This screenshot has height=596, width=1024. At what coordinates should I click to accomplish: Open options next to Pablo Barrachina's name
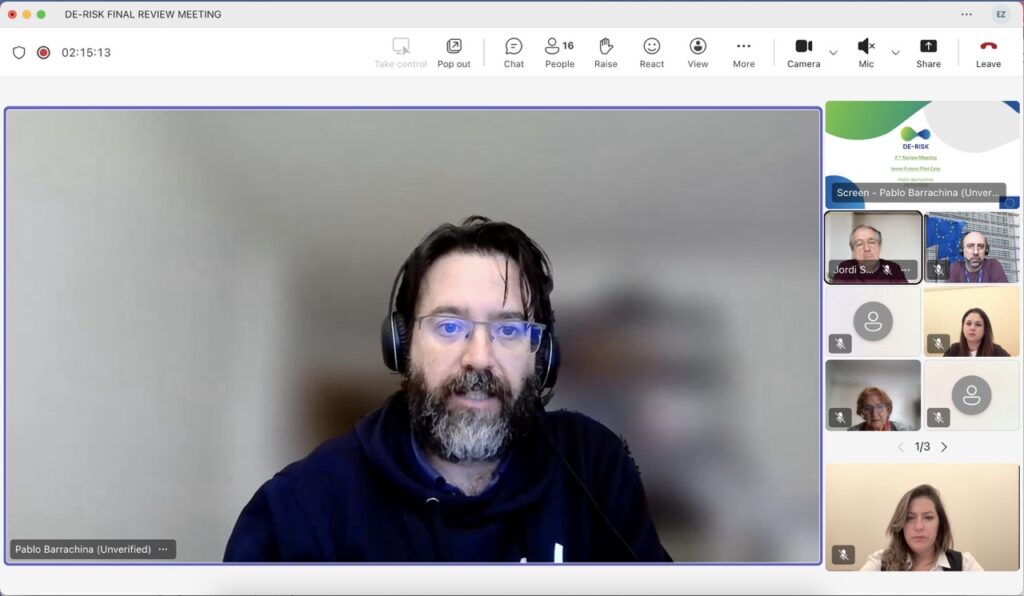point(163,549)
